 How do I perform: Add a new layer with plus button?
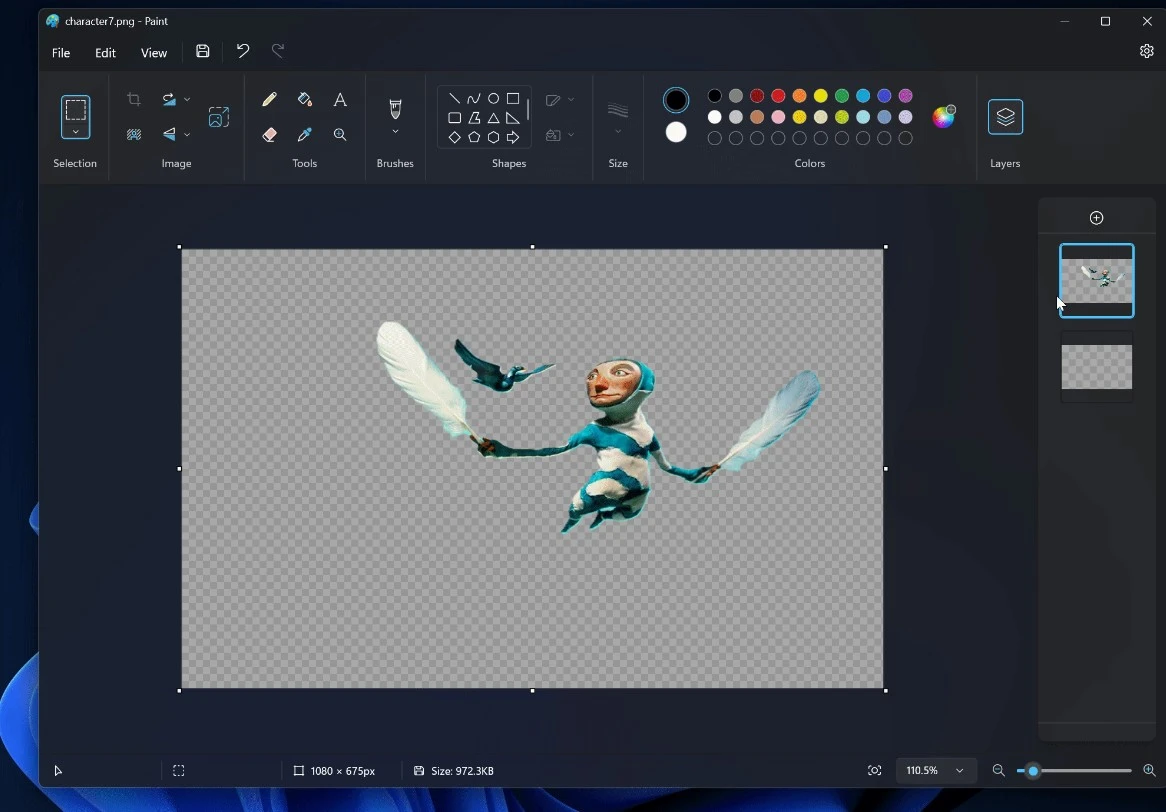pos(1097,218)
